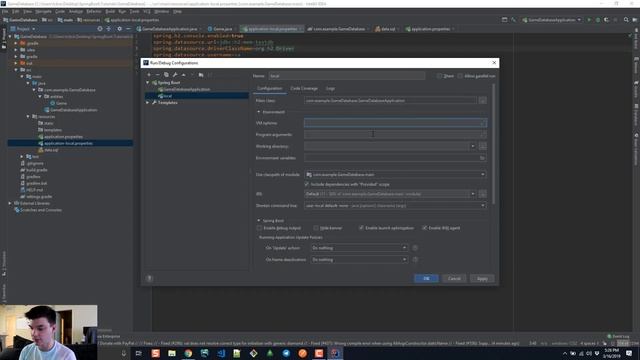This screenshot has width=640, height=360.
Task: Toggle Allow parallel run checkbox
Action: [x=460, y=76]
